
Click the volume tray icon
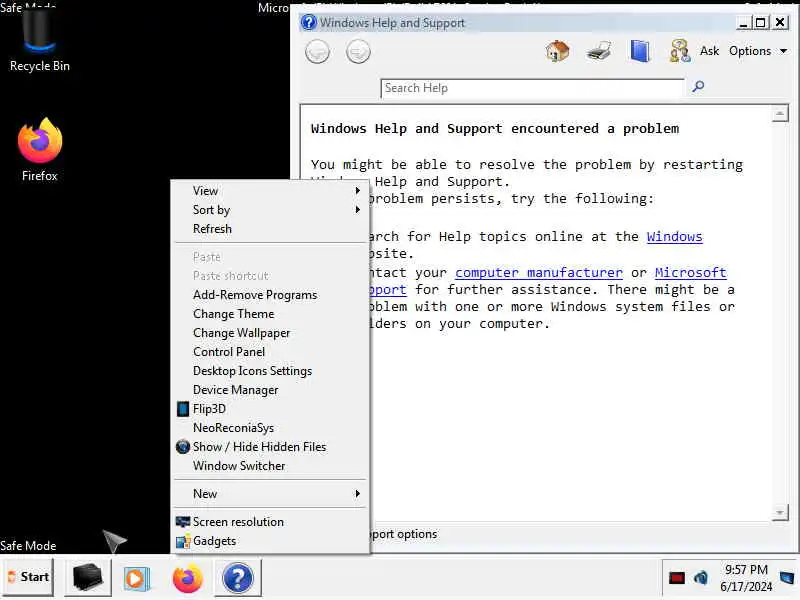701,578
